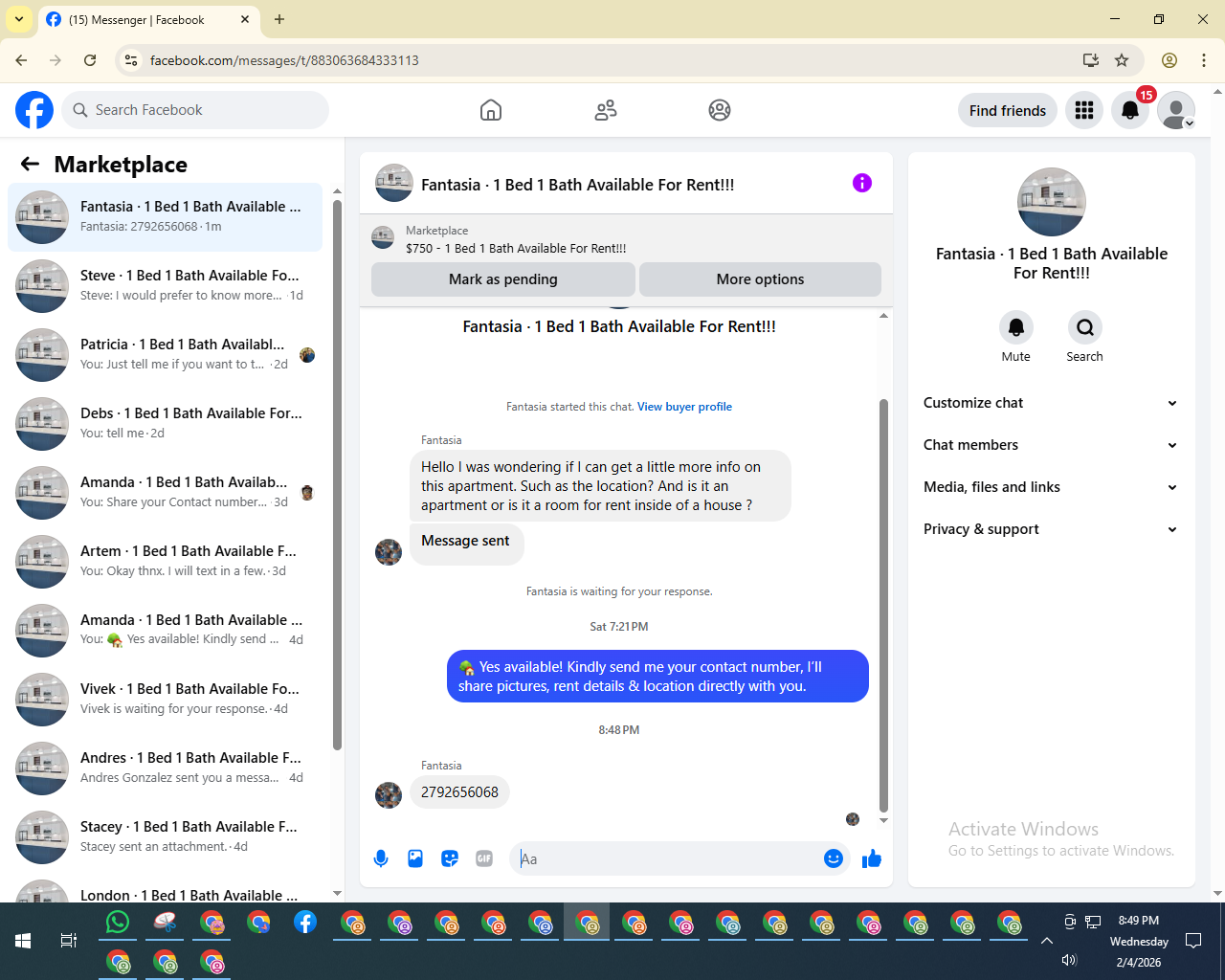Screen dimensions: 1225x980
Task: Open conversation information purple icon
Action: 862,183
